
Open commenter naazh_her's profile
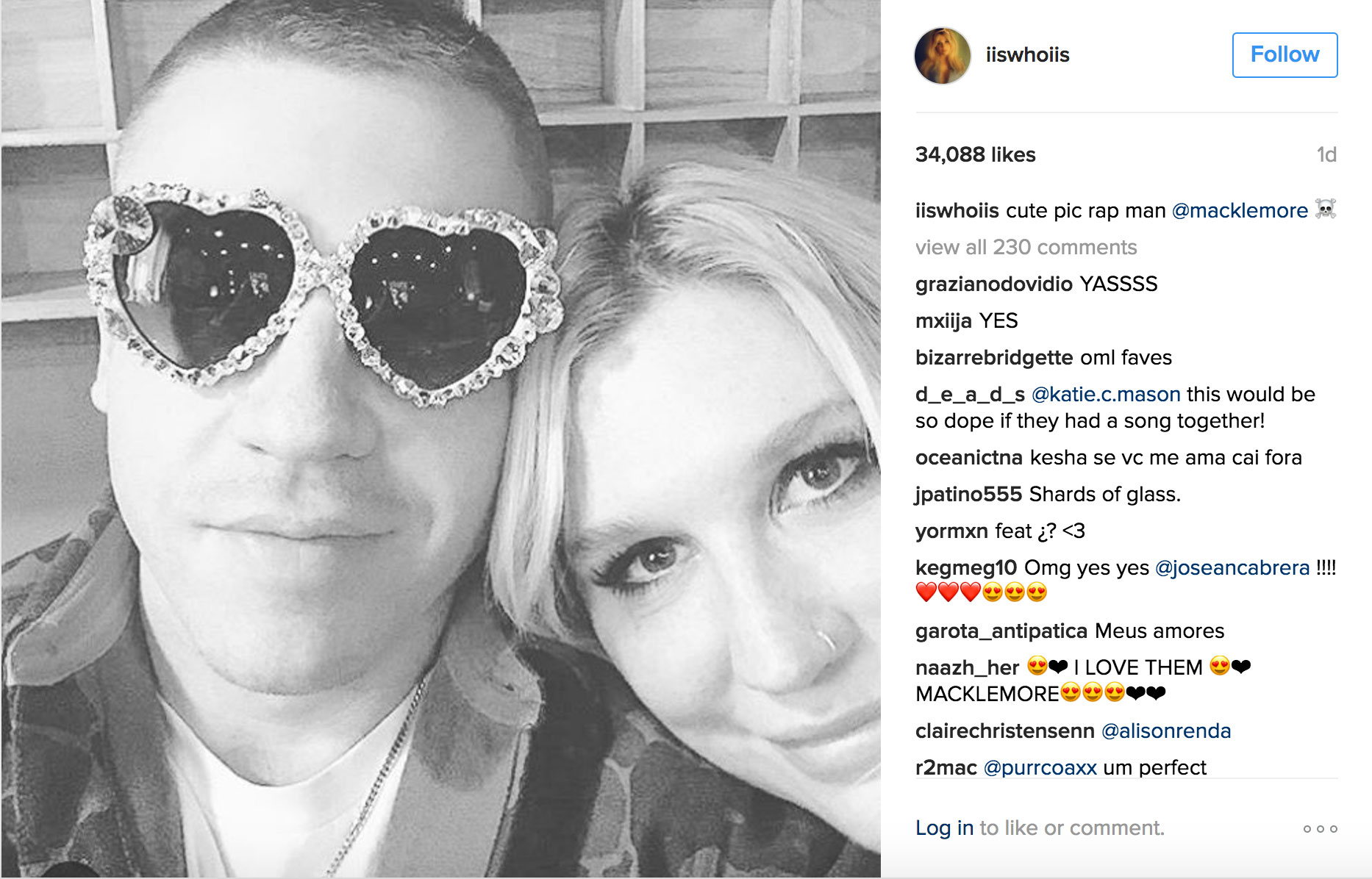(x=967, y=668)
